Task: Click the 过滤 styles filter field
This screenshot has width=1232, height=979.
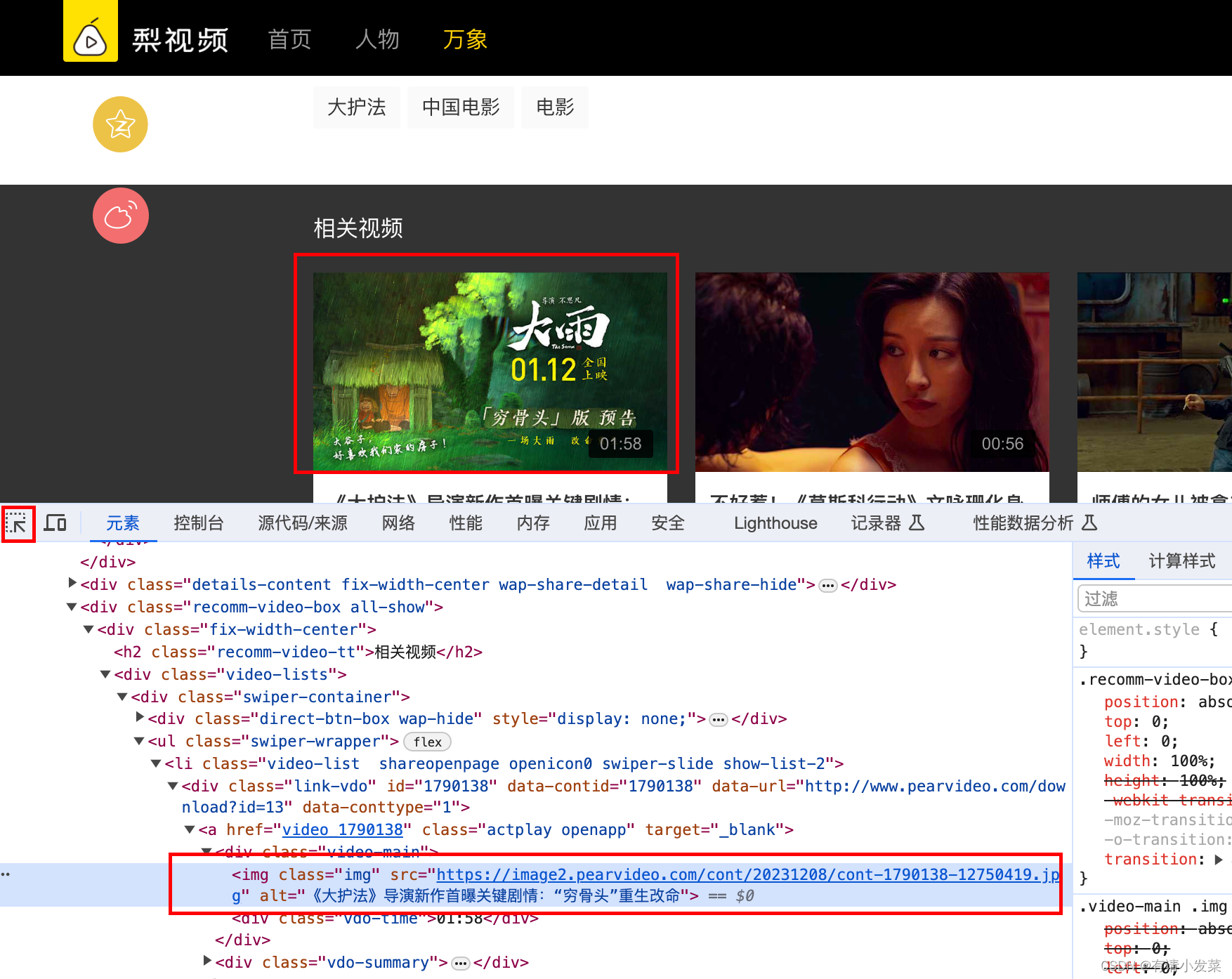Action: tap(1155, 599)
